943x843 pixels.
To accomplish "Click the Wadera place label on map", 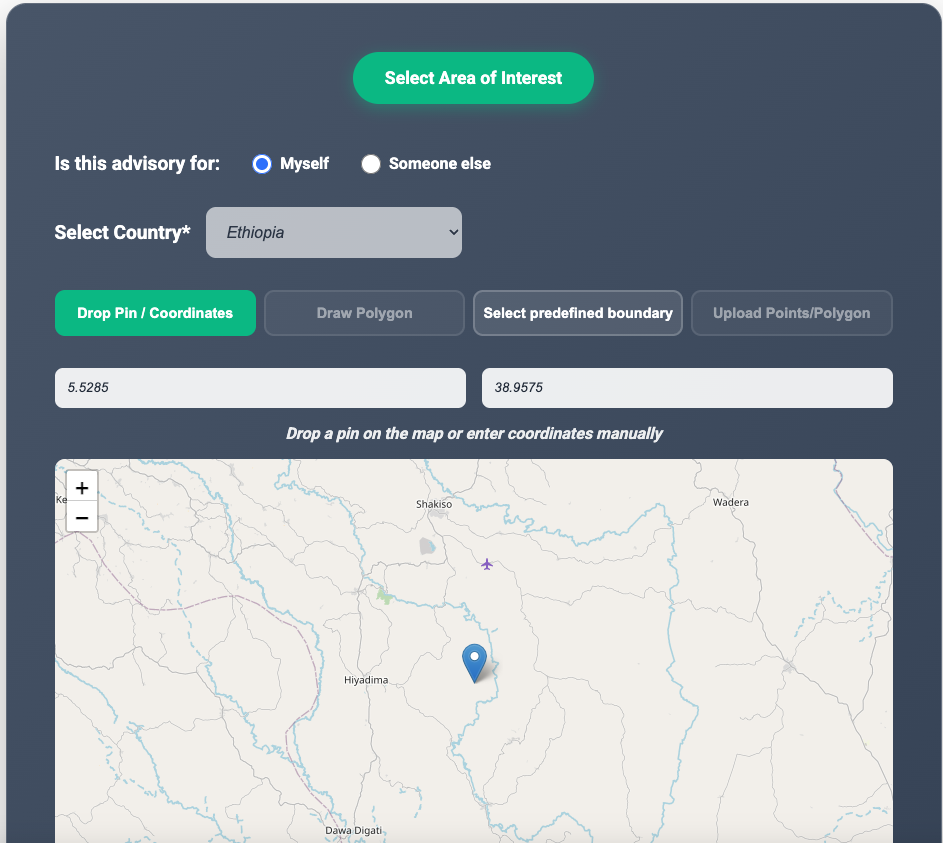I will 731,502.
